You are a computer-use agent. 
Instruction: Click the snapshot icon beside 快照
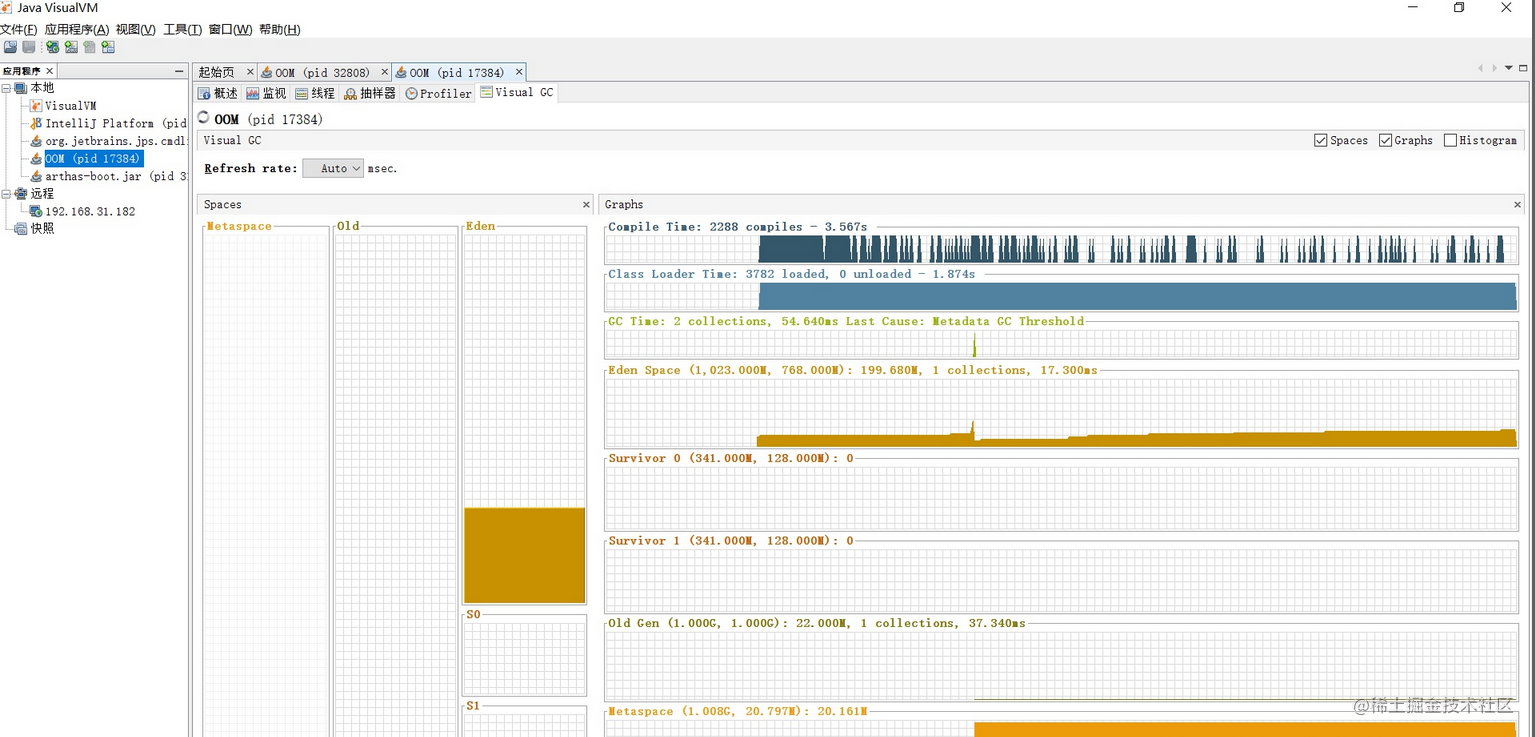point(21,229)
